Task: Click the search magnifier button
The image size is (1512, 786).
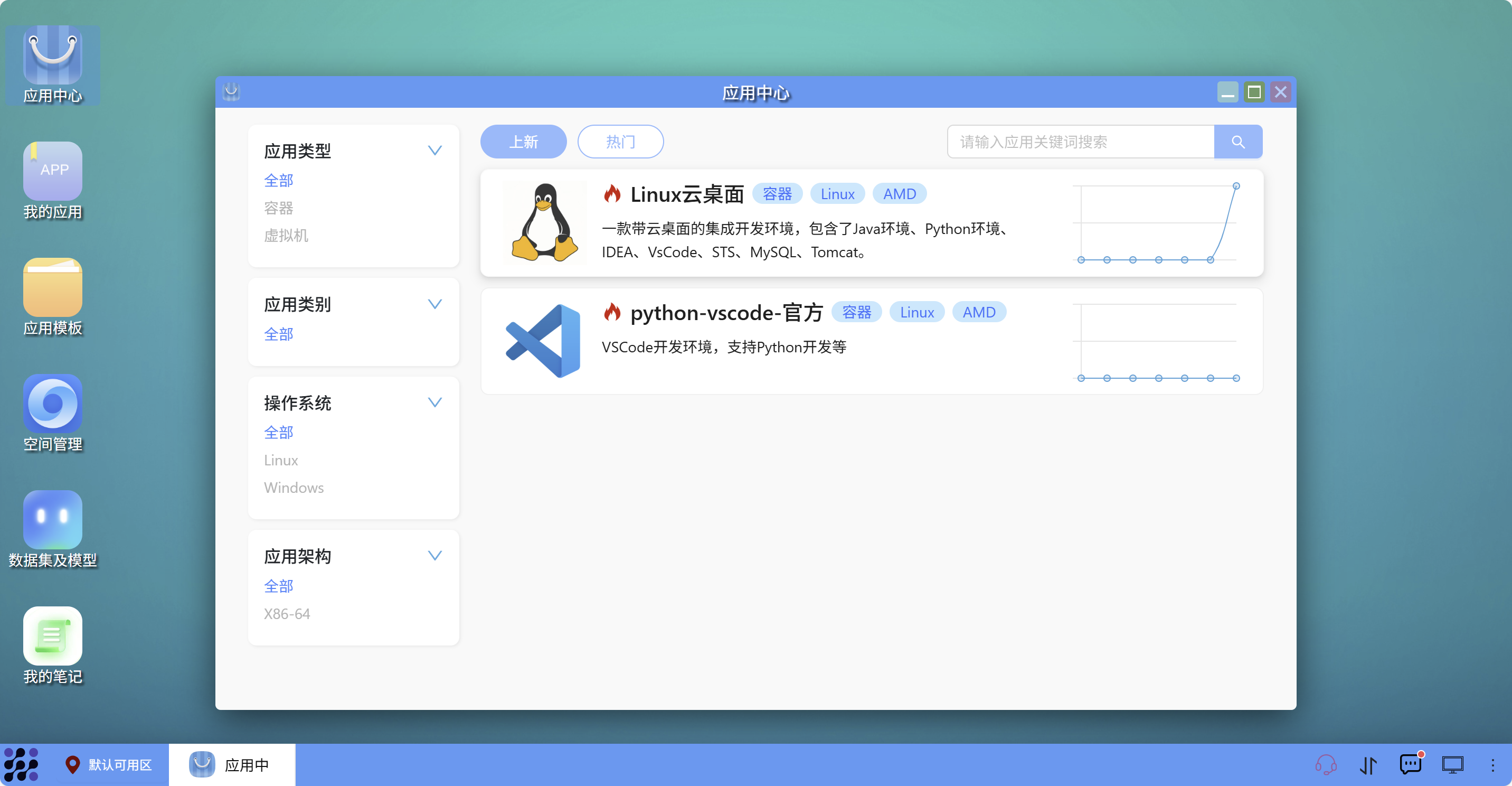Action: click(1237, 142)
